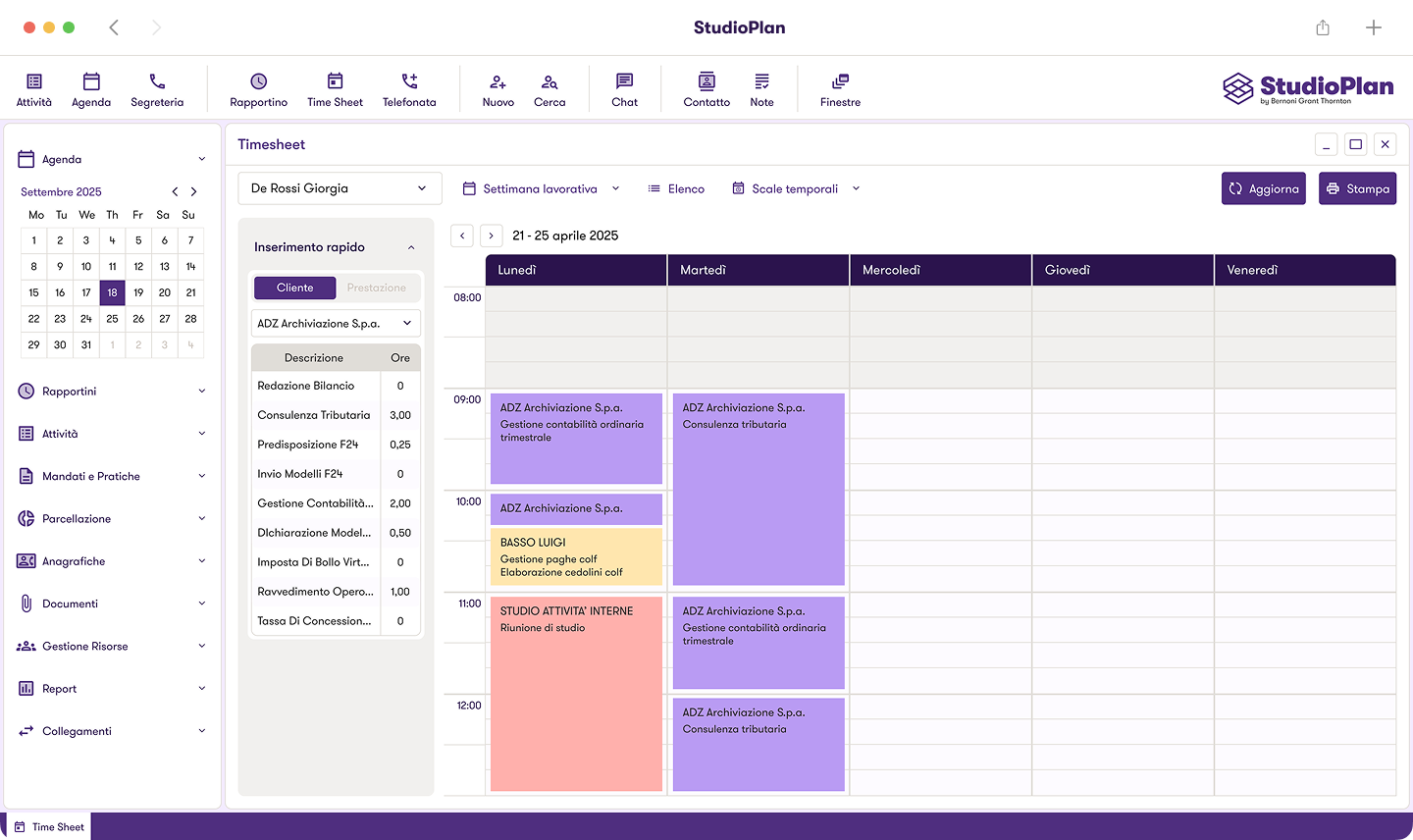Open the Cerca search icon

549,90
